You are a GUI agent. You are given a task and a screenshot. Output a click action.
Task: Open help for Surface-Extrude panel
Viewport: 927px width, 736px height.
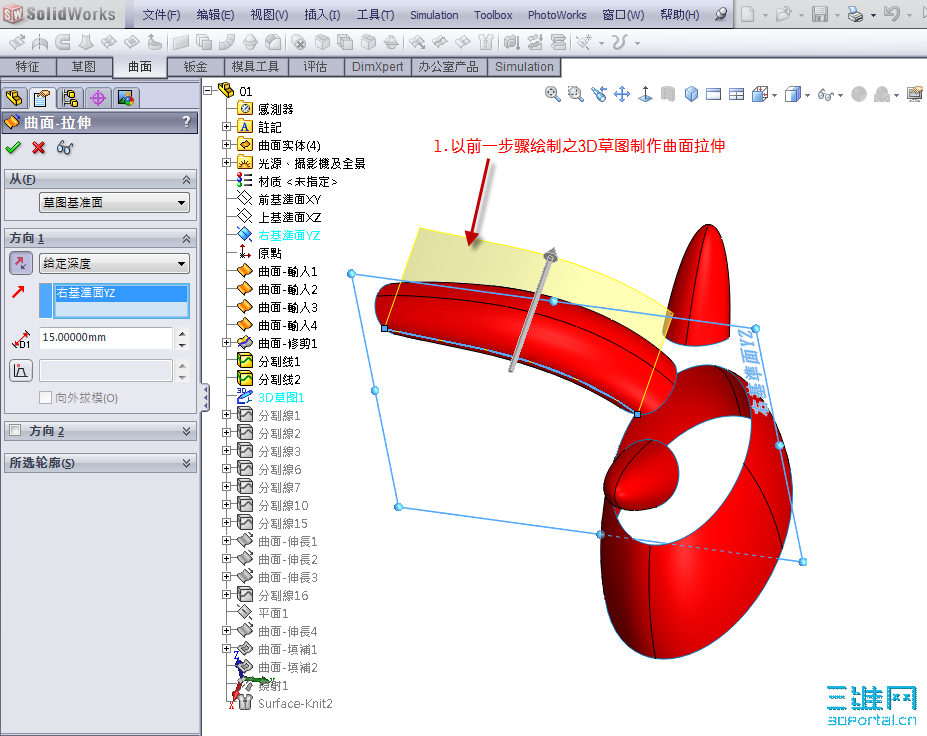[187, 122]
